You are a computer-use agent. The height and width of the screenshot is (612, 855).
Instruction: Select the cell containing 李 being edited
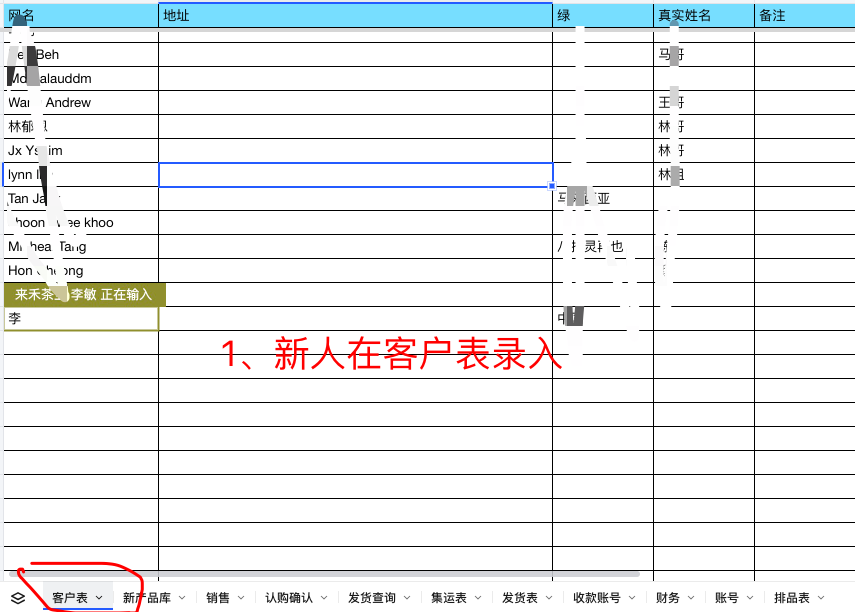(80, 319)
